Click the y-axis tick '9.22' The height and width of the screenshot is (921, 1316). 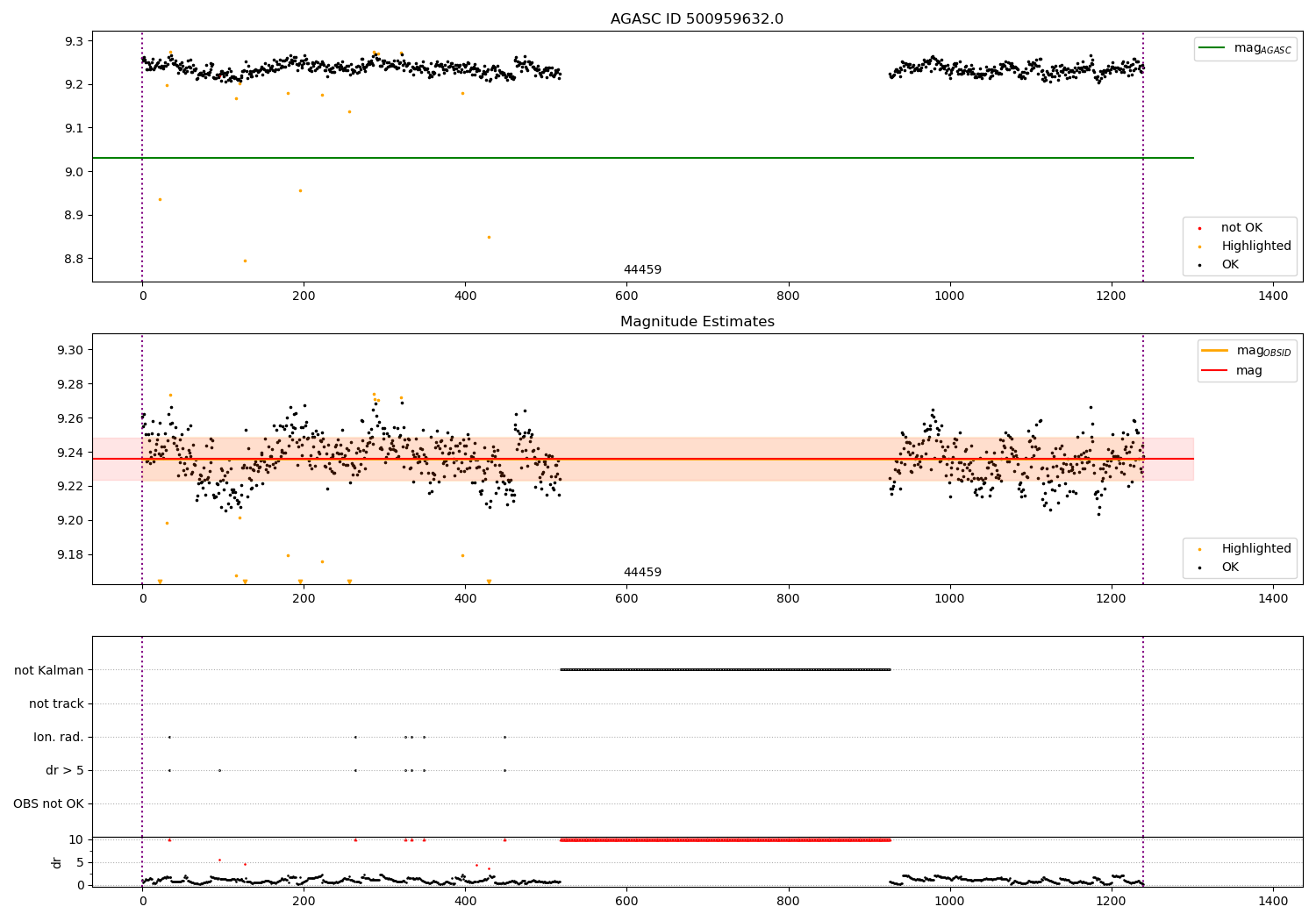click(x=70, y=487)
